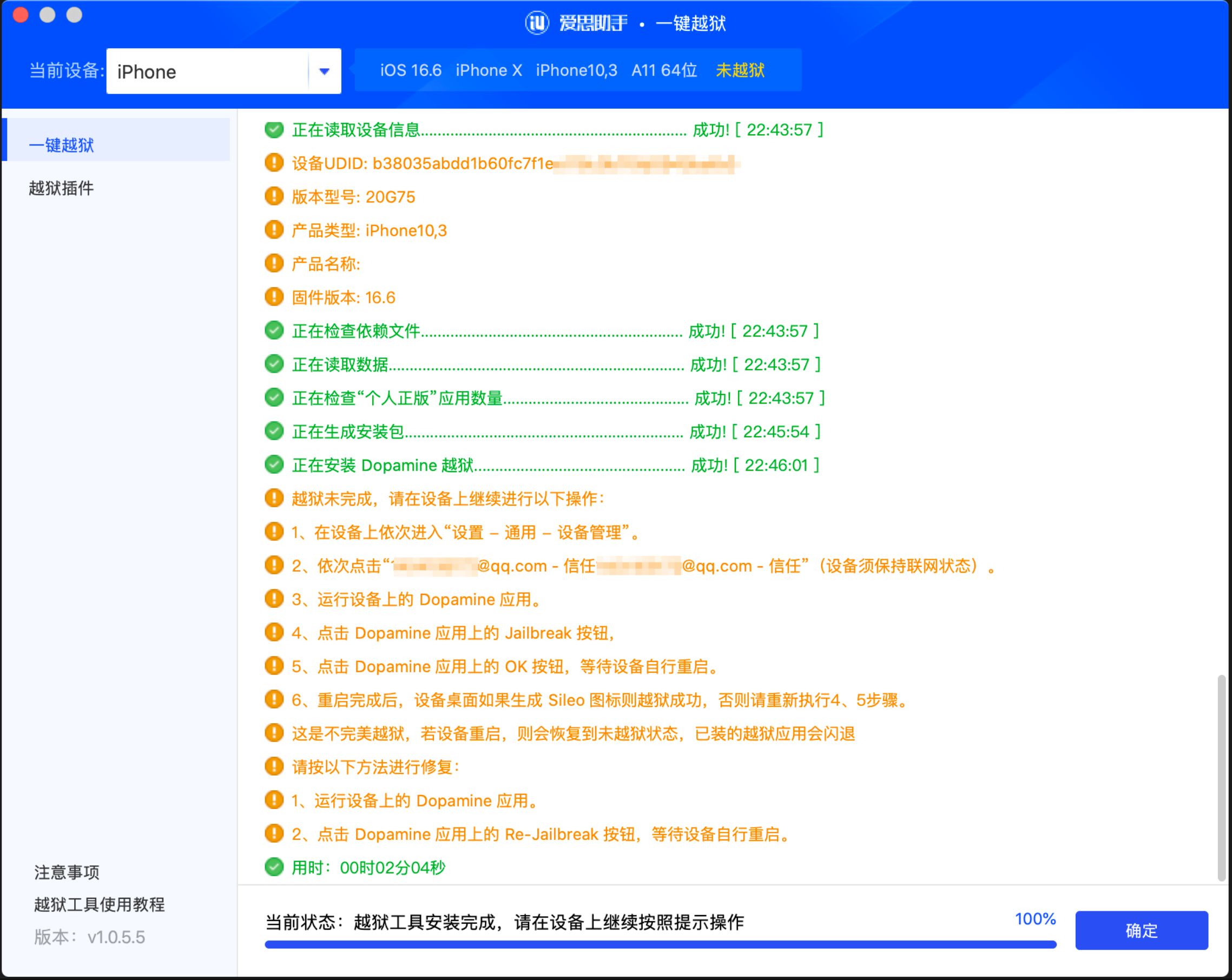Image resolution: width=1232 pixels, height=980 pixels.
Task: Switch to the 越狱插件 sidebar item
Action: tap(62, 188)
